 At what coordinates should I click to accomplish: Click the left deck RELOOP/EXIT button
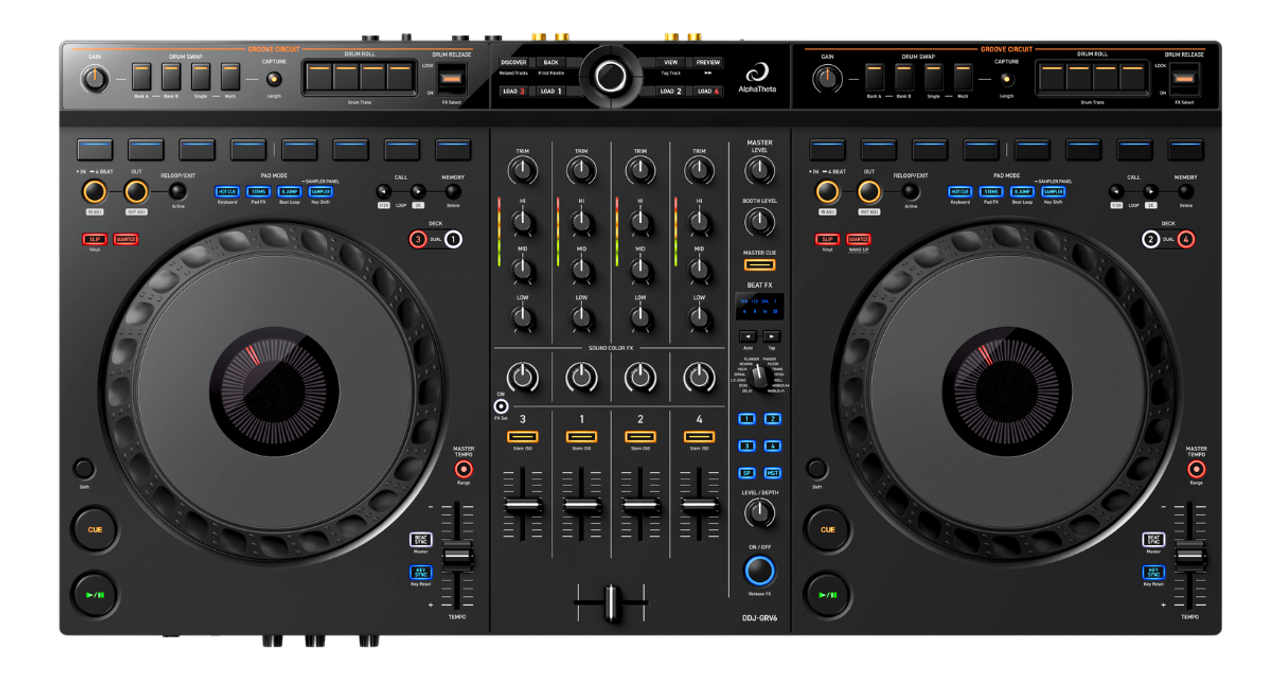tap(178, 191)
